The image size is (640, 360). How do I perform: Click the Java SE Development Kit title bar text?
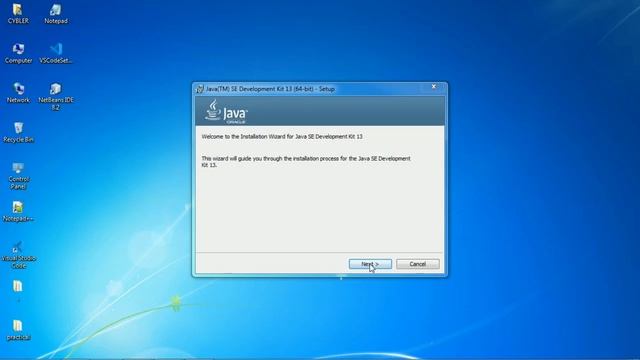(x=270, y=89)
